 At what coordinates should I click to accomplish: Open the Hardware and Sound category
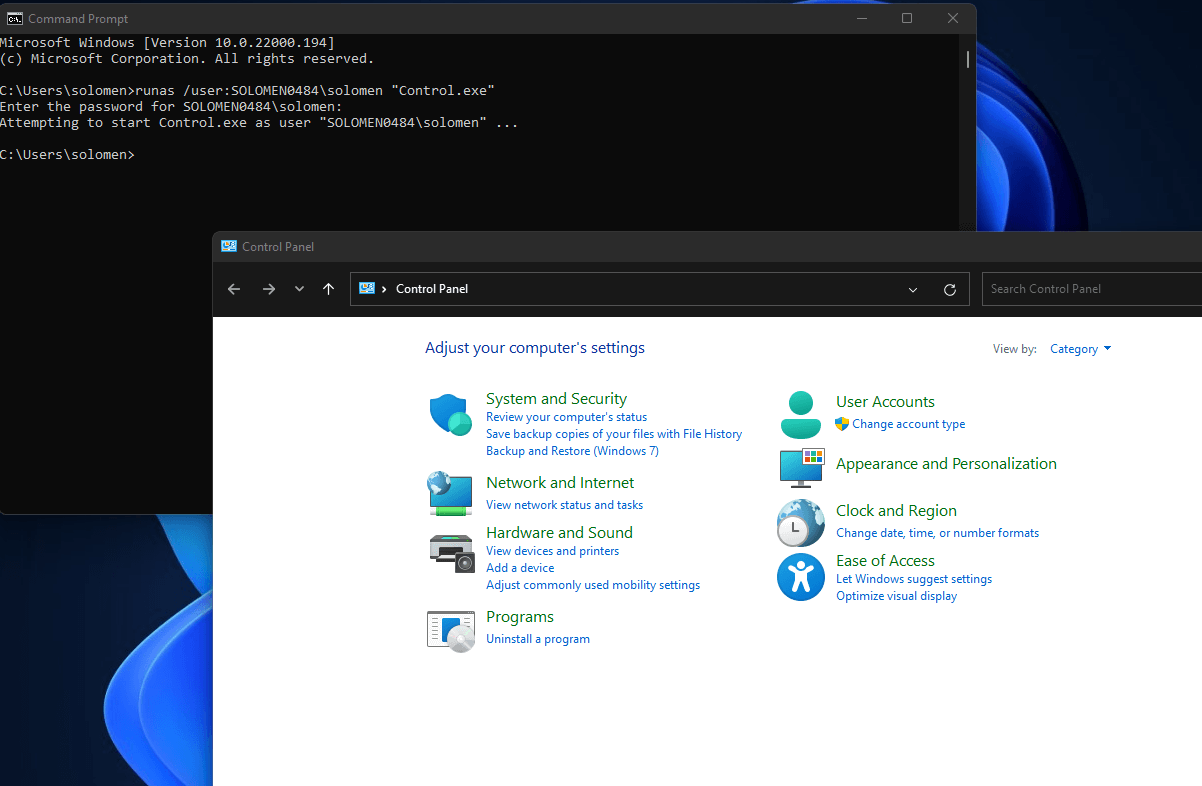click(559, 533)
